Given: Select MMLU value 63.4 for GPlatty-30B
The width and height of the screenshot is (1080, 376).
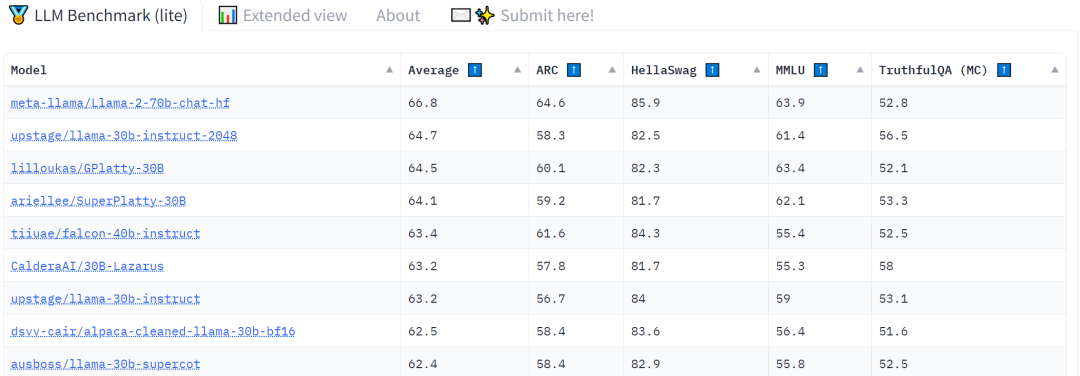Looking at the screenshot, I should coord(790,168).
